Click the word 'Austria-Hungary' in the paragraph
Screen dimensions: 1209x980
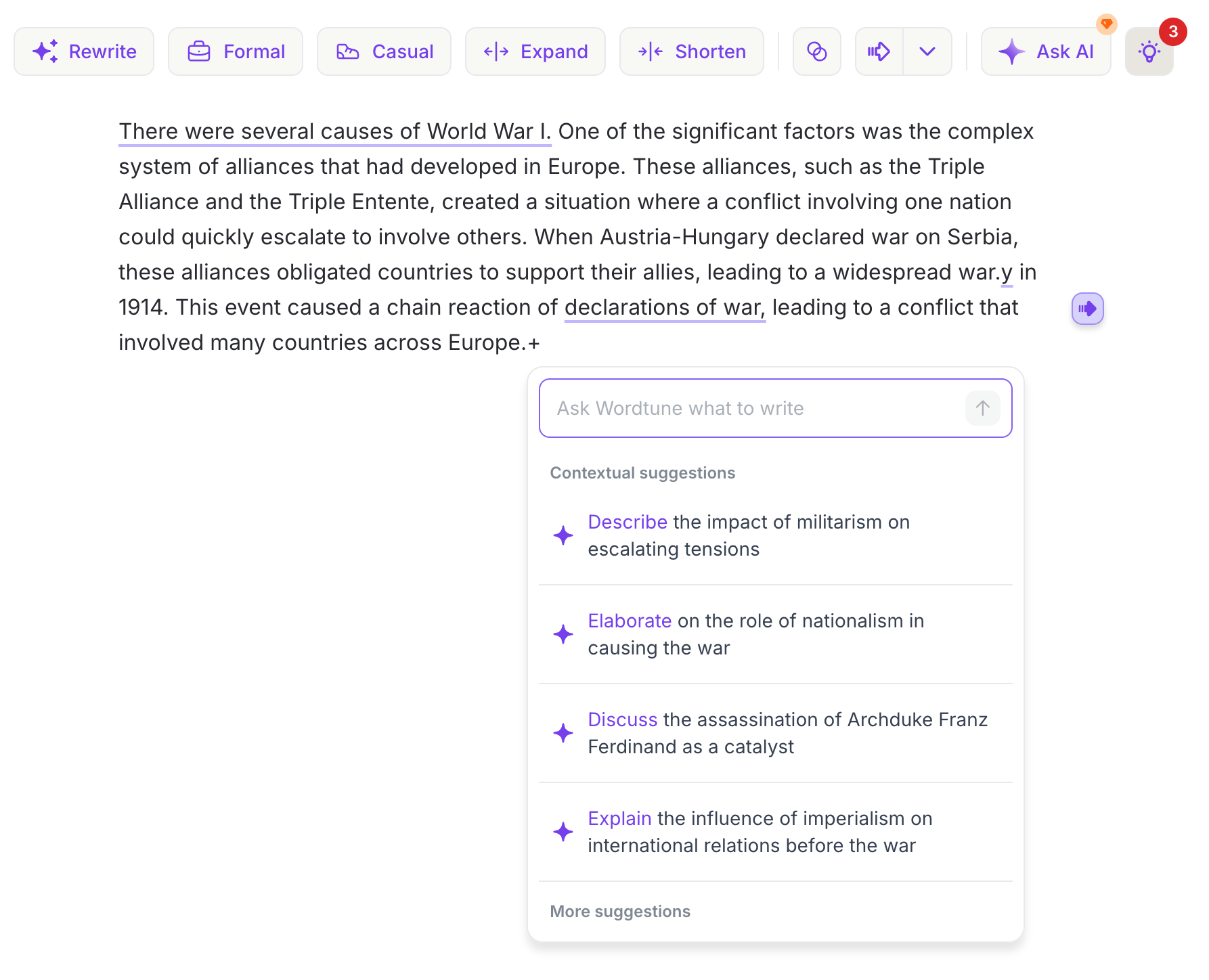point(684,237)
